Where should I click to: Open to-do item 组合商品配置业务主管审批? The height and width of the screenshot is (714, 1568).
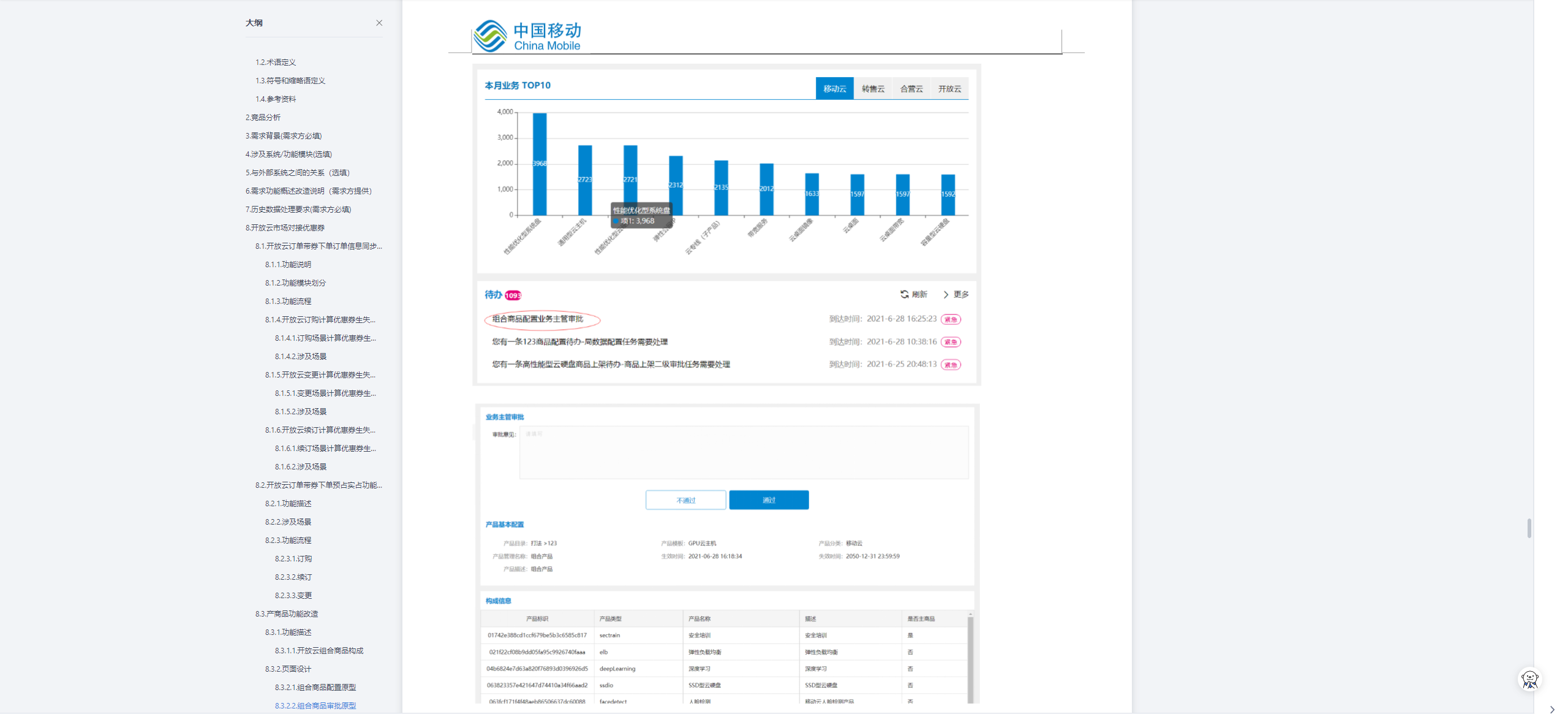click(x=538, y=319)
